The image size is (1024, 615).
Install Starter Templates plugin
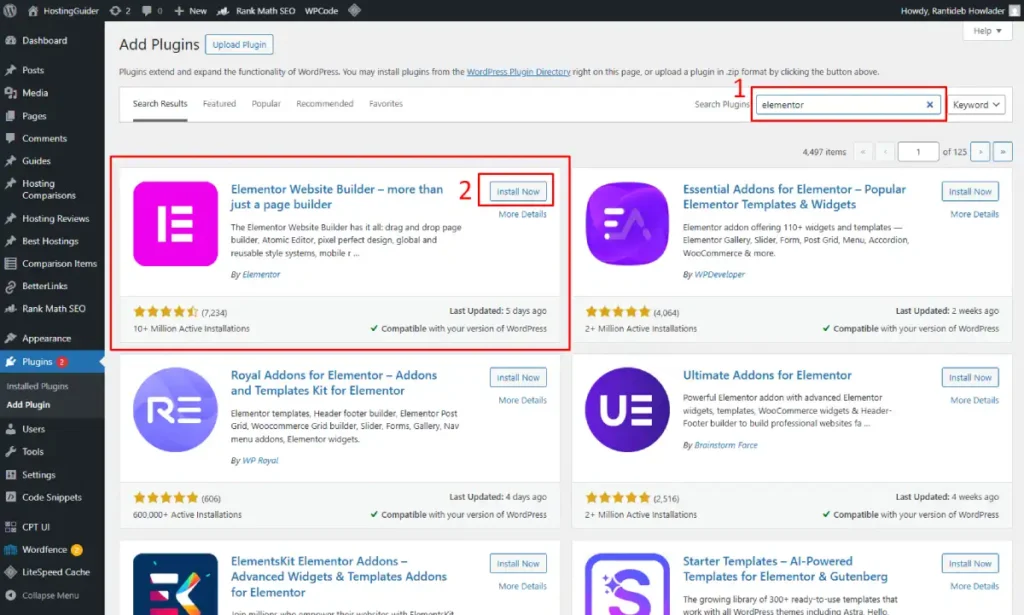[x=970, y=563]
